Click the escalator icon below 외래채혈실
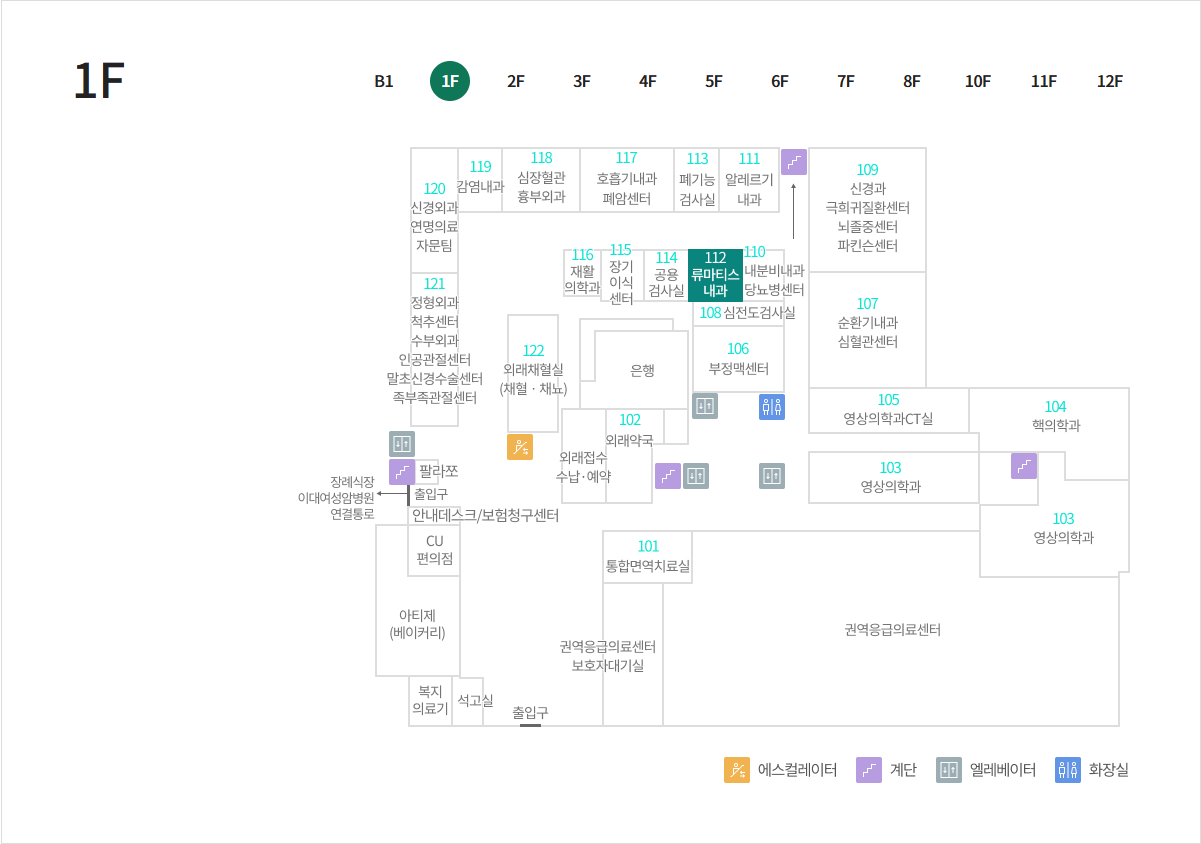Screen dimensions: 1201x844 (520, 447)
